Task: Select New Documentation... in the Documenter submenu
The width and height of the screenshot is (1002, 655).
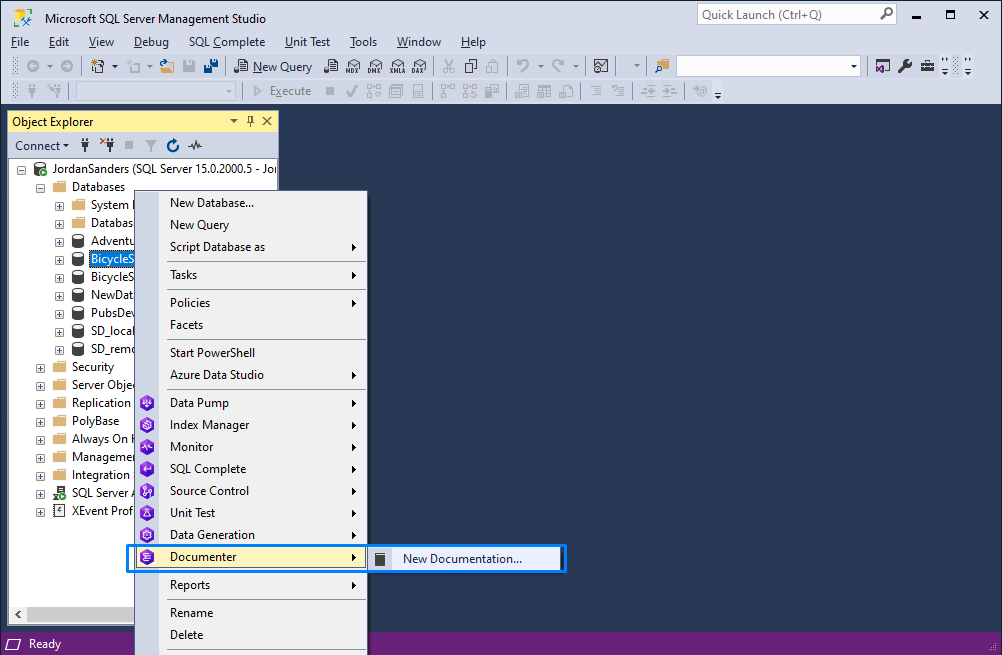Action: point(465,559)
